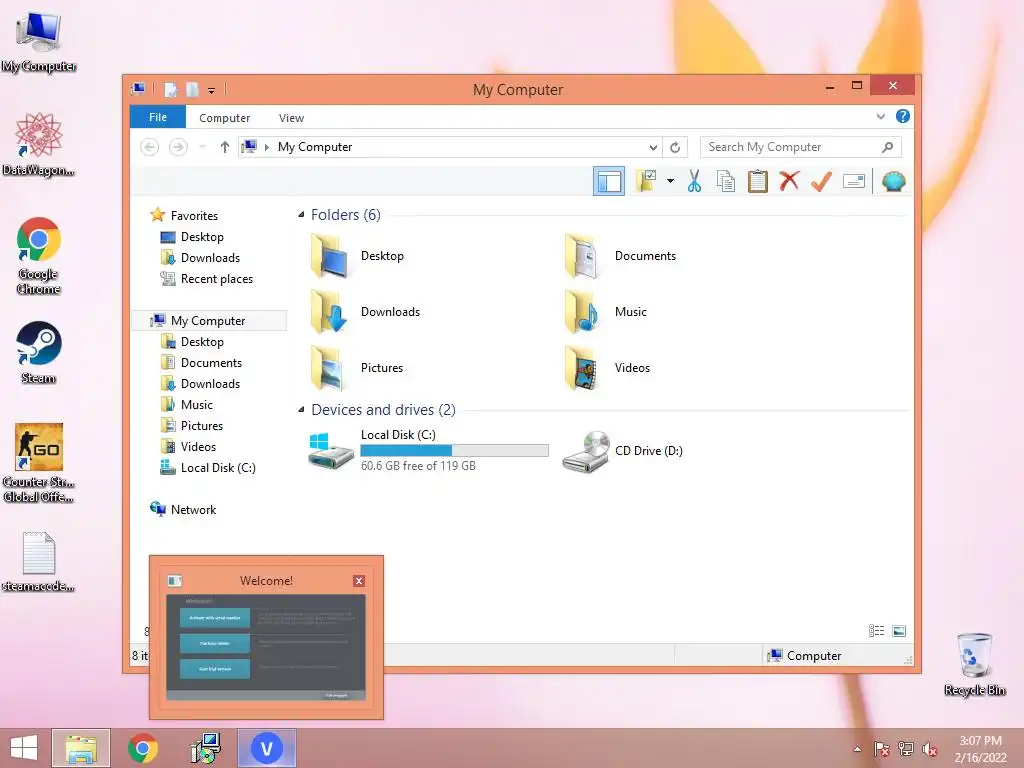Collapse the Devices and drives (2) group
The width and height of the screenshot is (1024, 768).
click(301, 409)
